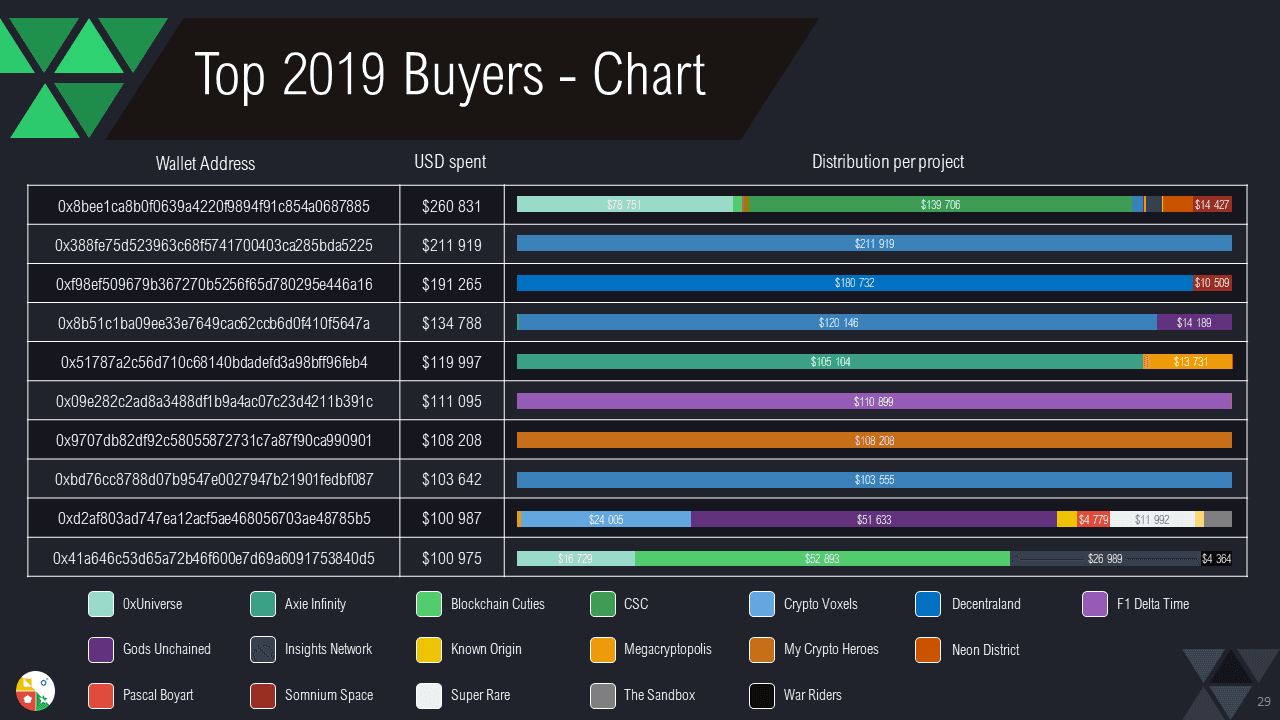Click the Megacryptopolis legend swatch

click(603, 649)
